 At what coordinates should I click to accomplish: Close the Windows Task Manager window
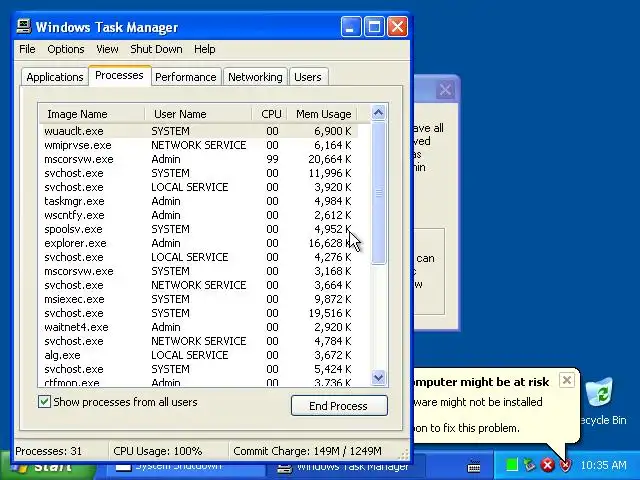(397, 27)
